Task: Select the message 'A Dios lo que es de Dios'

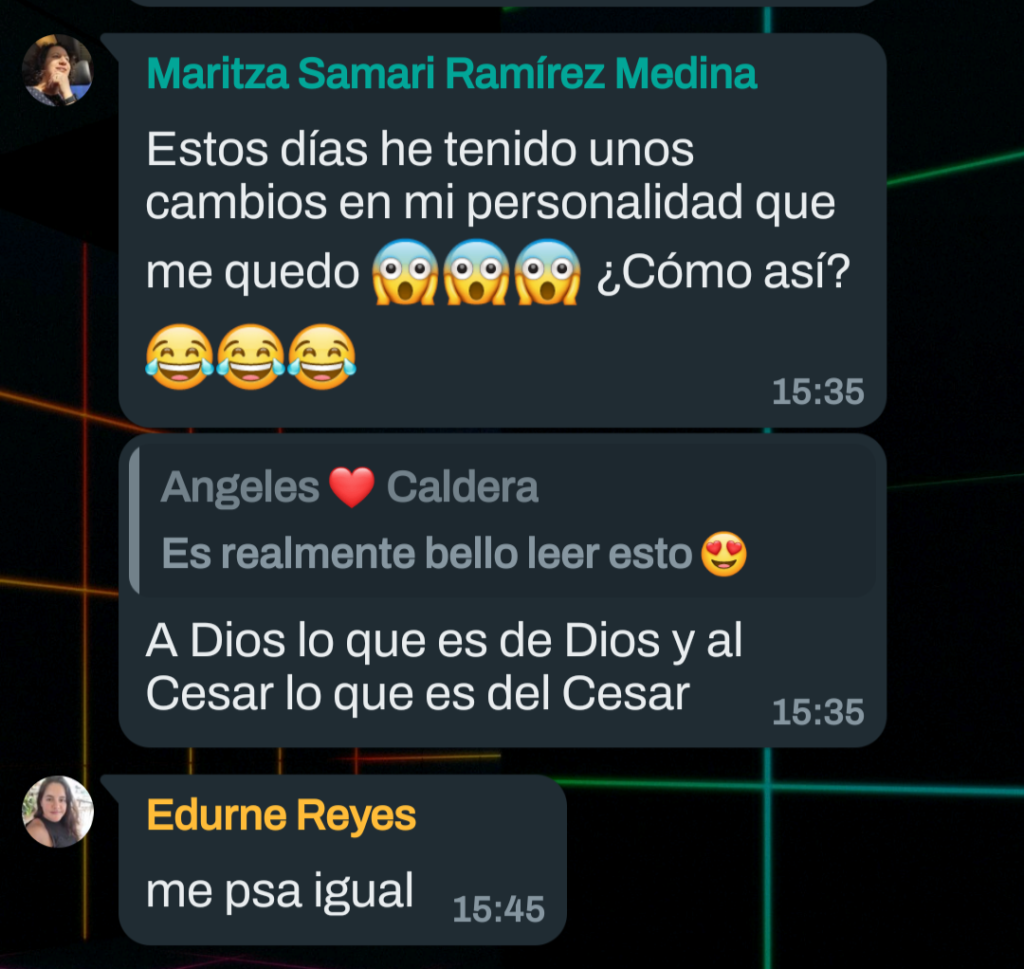Action: click(502, 590)
